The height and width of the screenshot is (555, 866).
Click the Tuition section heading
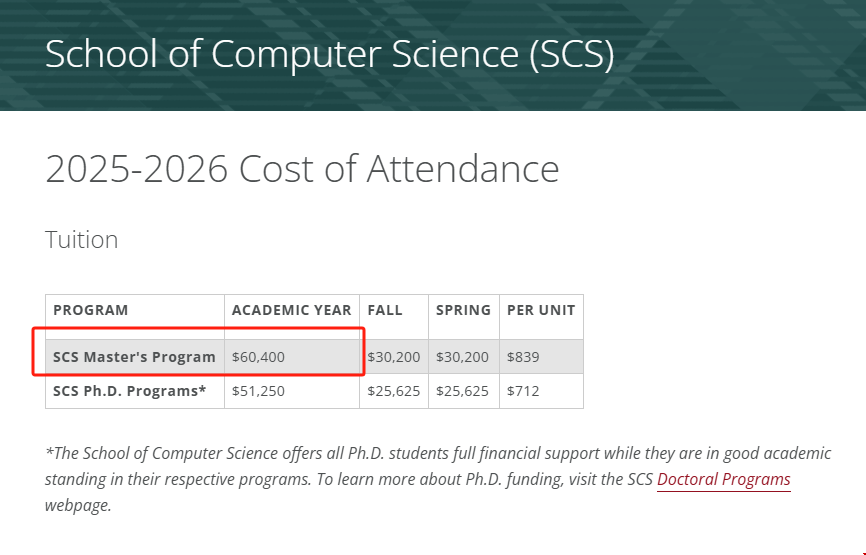click(82, 240)
